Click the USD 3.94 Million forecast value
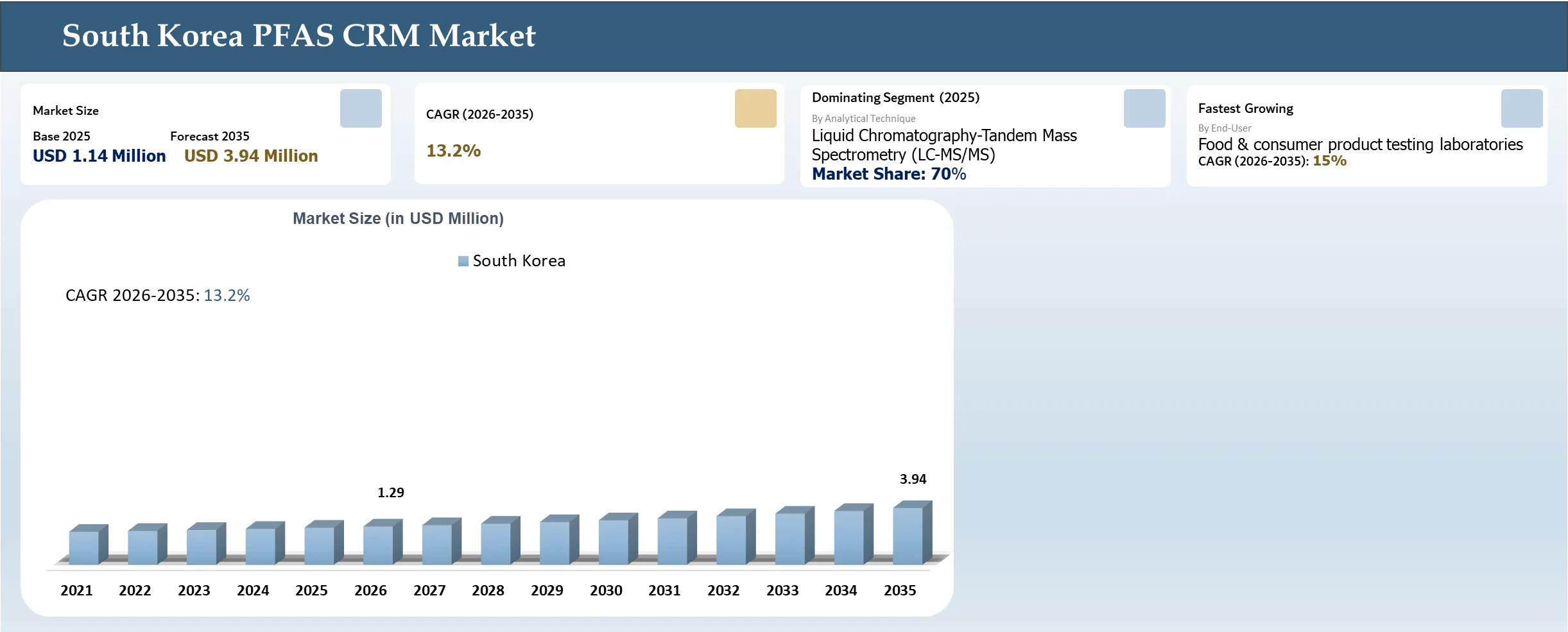 [x=251, y=156]
